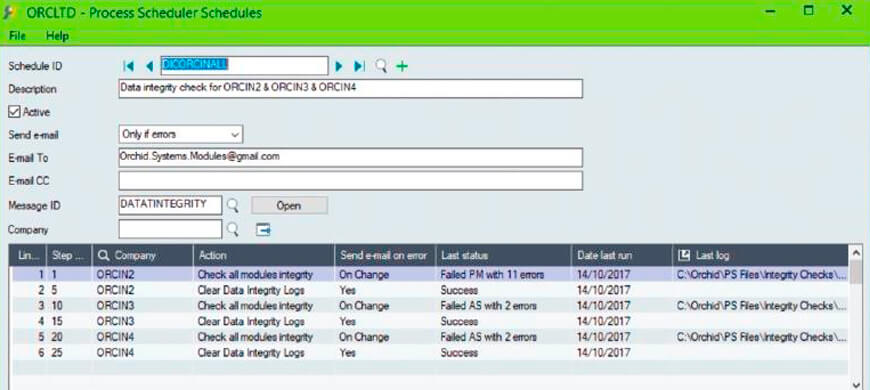Add new Schedule ID with plus icon
Viewport: 870px width, 390px height.
pyautogui.click(x=402, y=67)
